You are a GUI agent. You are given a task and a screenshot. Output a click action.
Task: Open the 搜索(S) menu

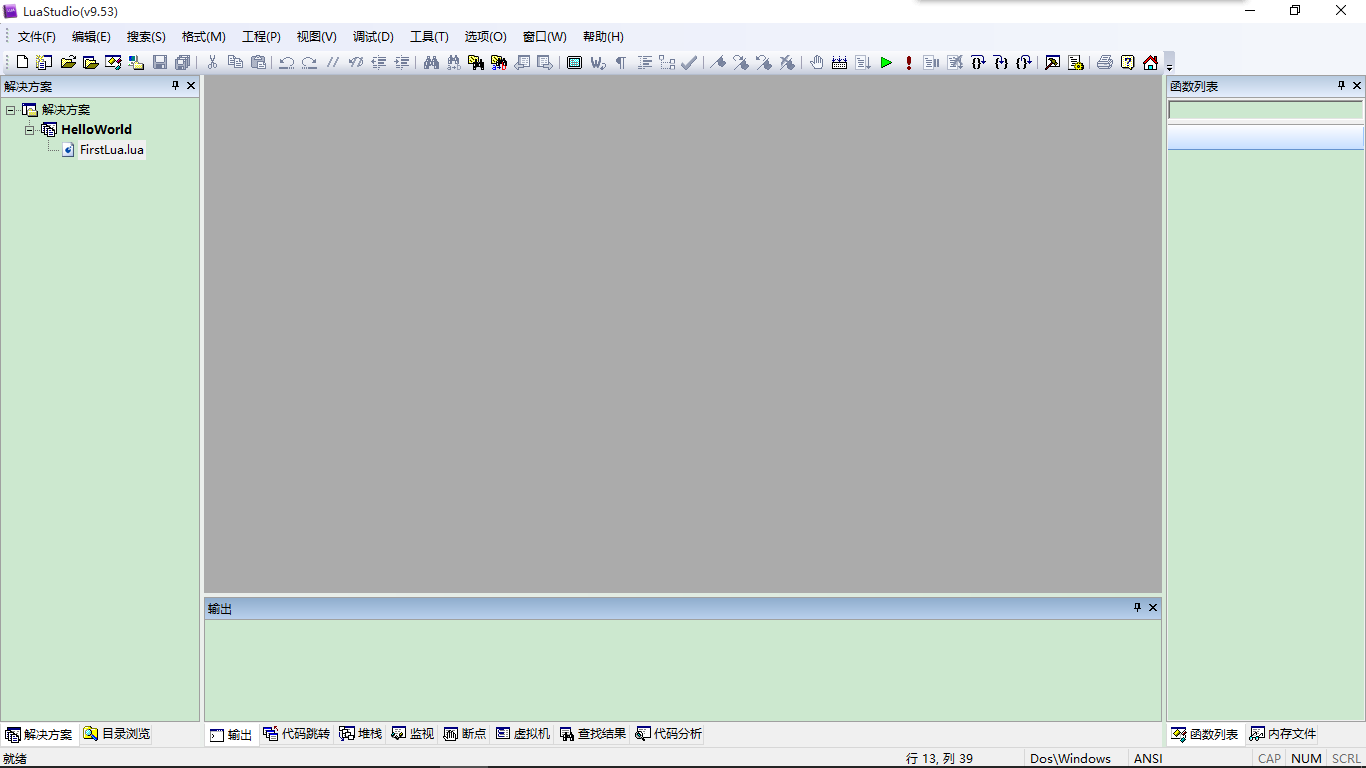[x=146, y=37]
